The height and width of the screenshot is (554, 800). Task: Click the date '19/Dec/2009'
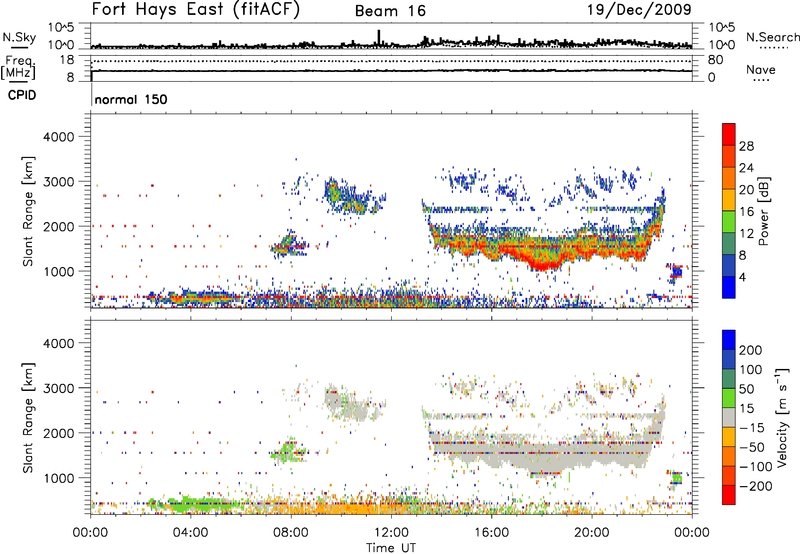[x=639, y=9]
